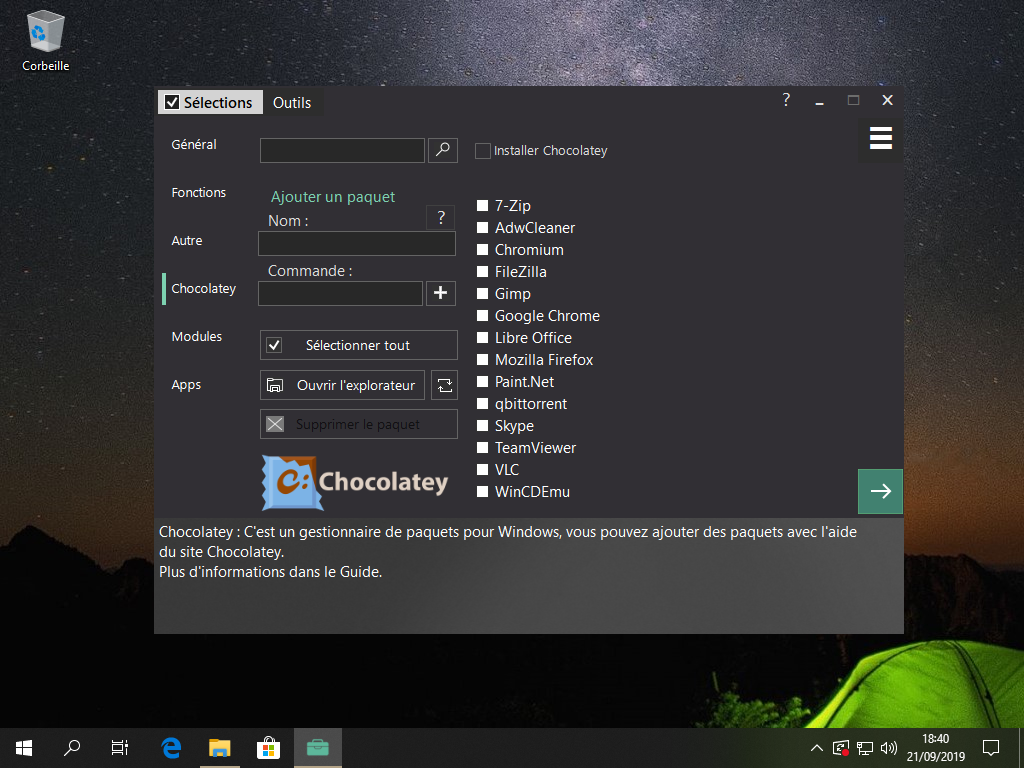Open the Fonctions section

coord(199,193)
